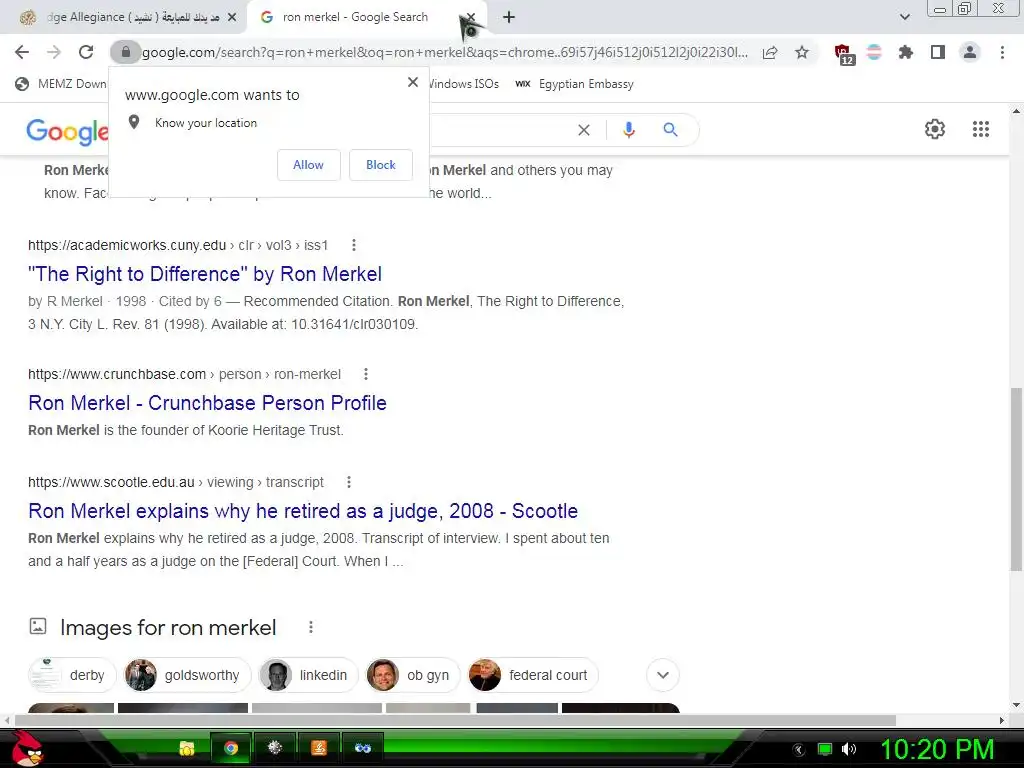Open the Chrome three-dot menu

click(x=1002, y=52)
